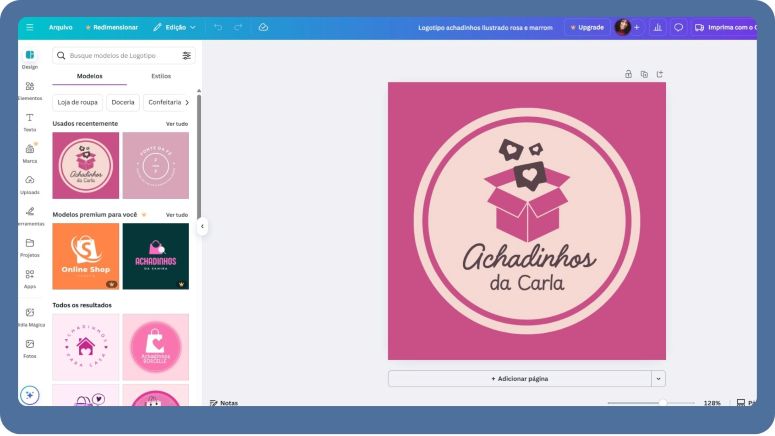Open the Uploads panel
The image size is (775, 436).
click(29, 183)
